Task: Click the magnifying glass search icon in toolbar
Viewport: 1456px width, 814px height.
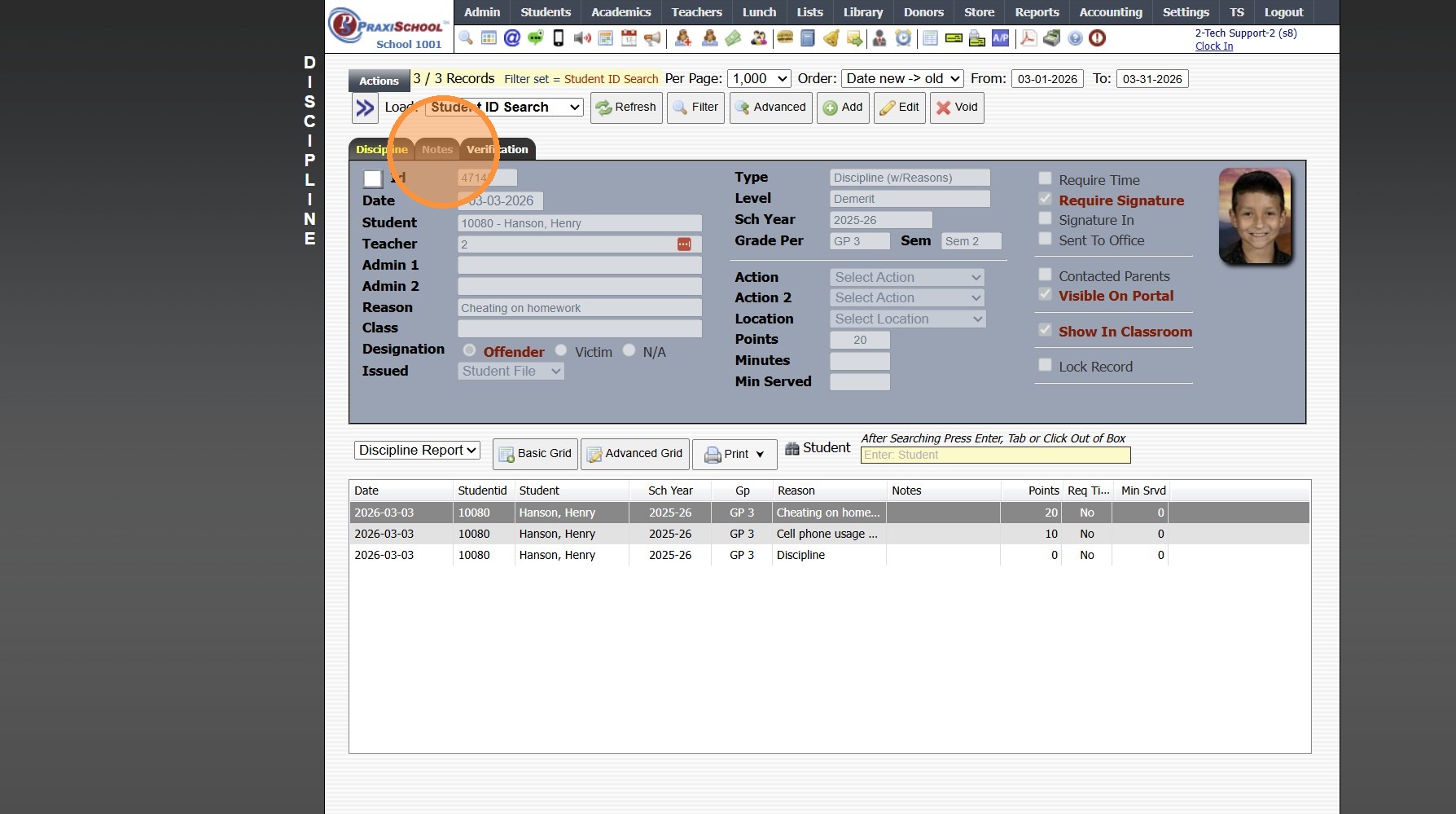Action: pyautogui.click(x=466, y=38)
